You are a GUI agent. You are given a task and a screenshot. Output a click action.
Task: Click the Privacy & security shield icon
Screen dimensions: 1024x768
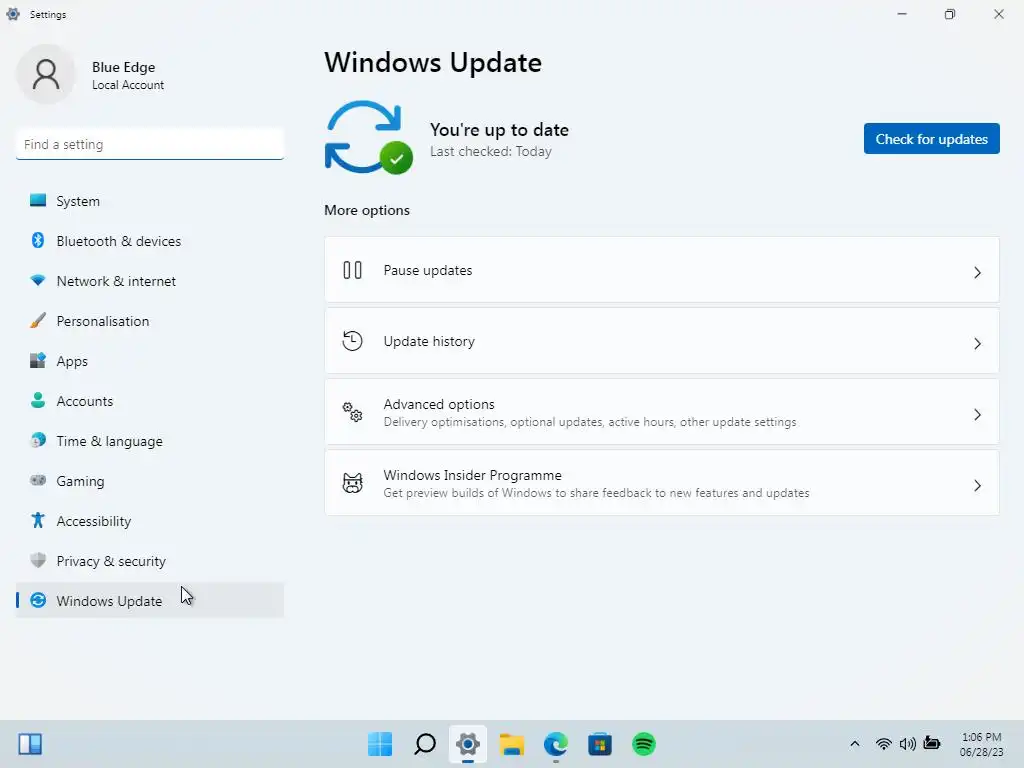(38, 560)
